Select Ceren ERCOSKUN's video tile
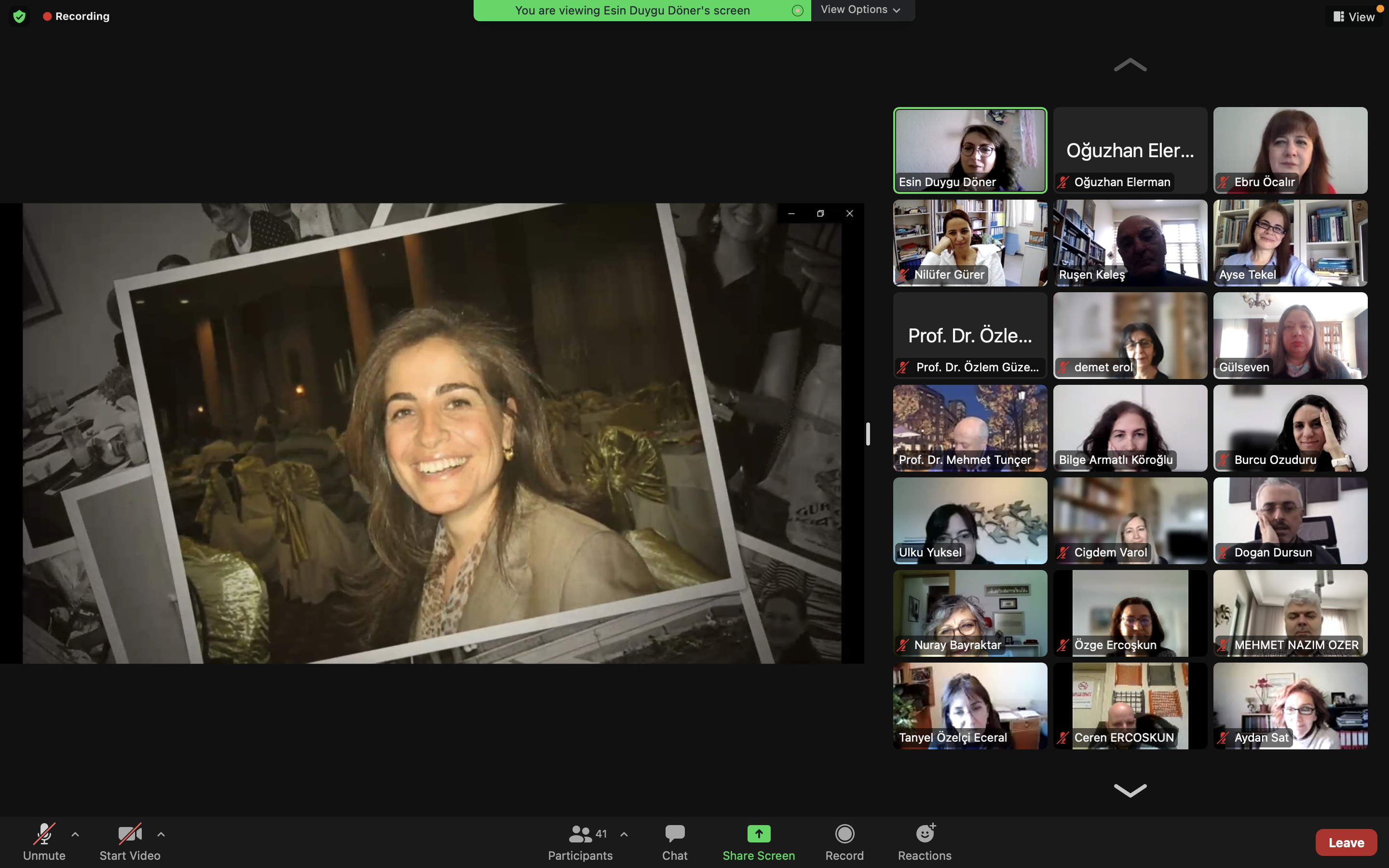 tap(1130, 706)
